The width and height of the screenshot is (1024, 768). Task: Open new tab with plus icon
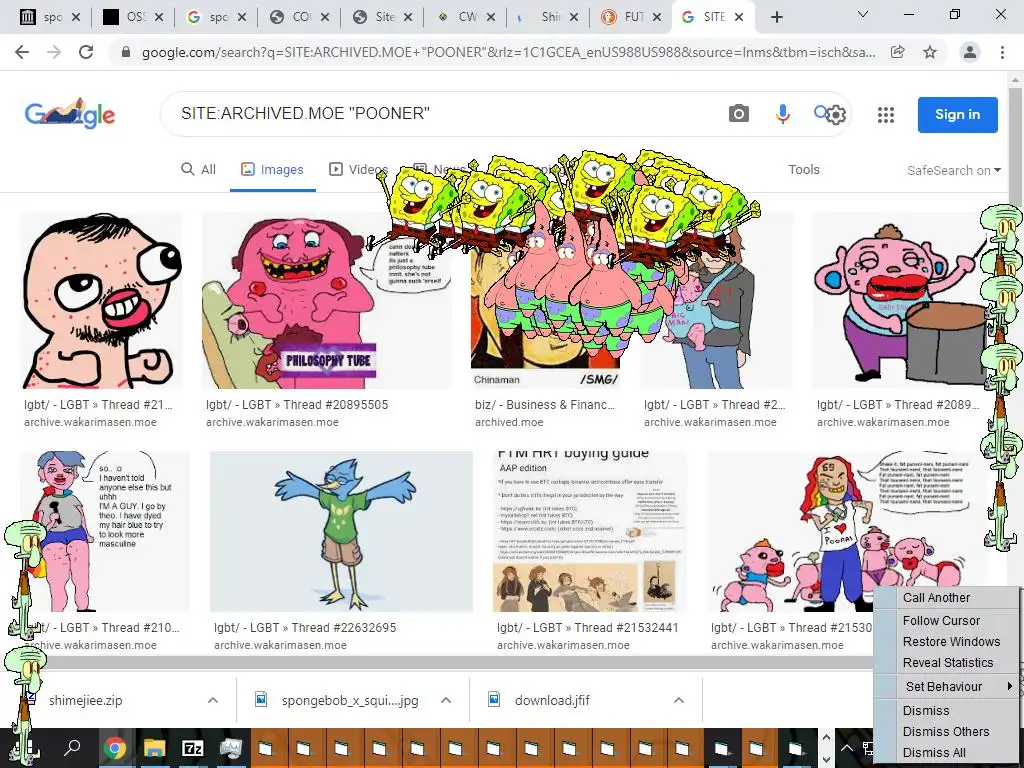pos(776,18)
